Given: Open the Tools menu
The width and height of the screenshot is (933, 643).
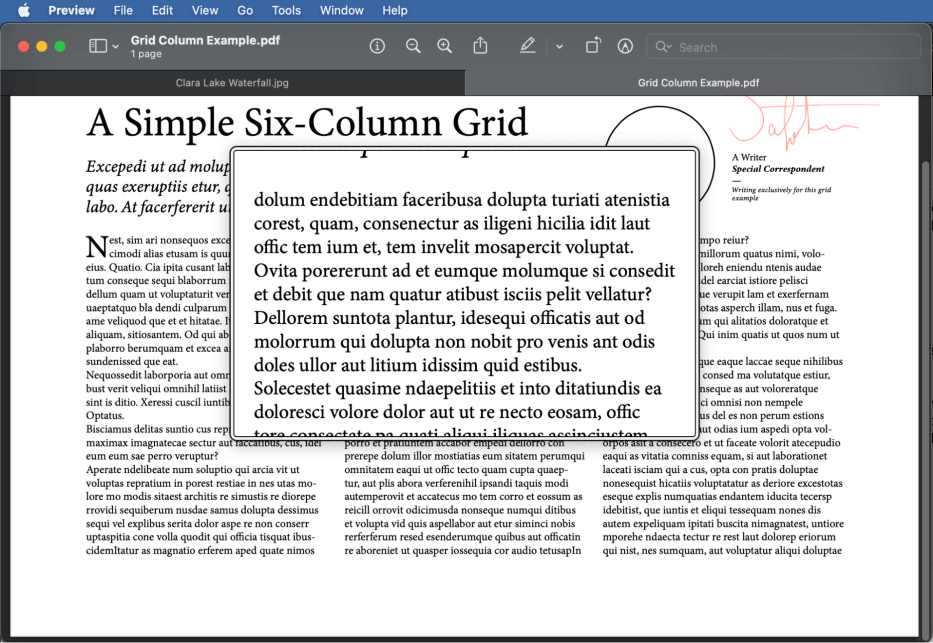Looking at the screenshot, I should tap(286, 10).
